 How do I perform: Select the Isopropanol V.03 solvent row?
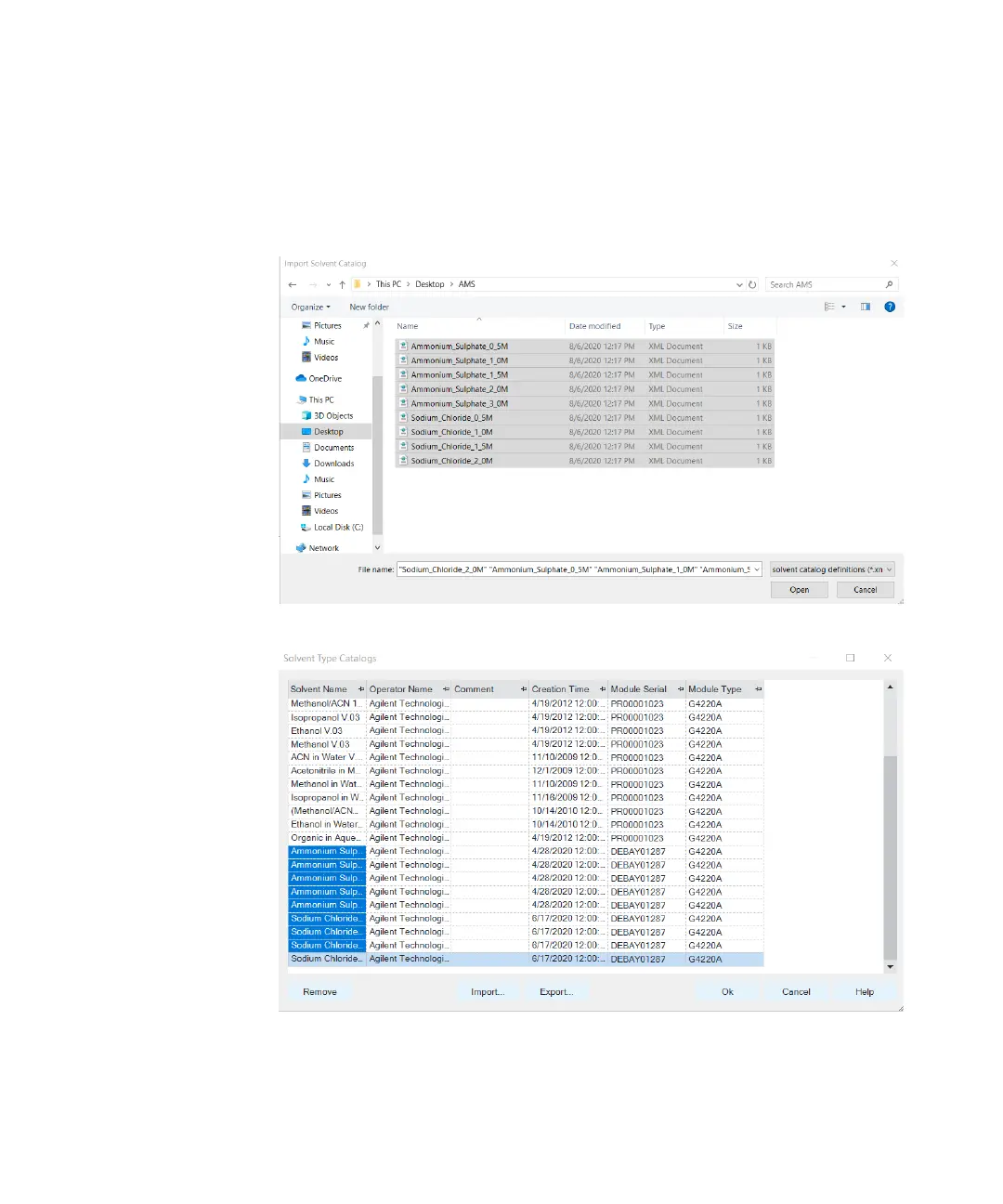coord(526,717)
